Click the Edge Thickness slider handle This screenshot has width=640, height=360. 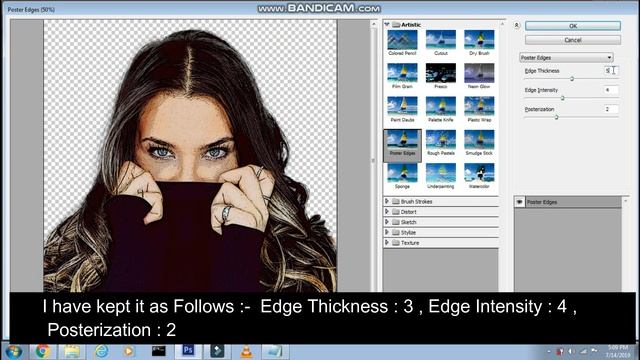(572, 78)
